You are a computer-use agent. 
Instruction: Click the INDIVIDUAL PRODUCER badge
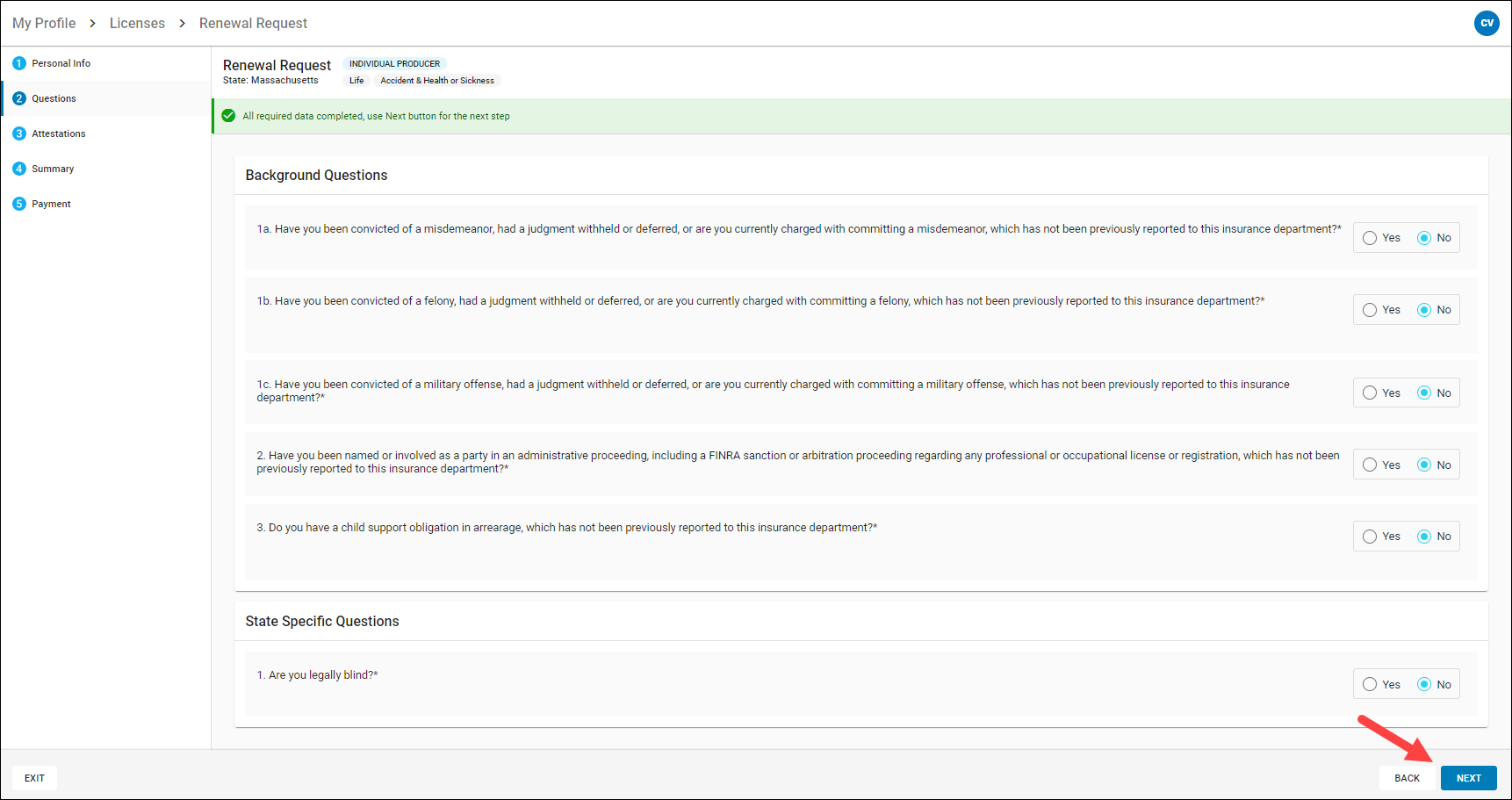[x=394, y=64]
